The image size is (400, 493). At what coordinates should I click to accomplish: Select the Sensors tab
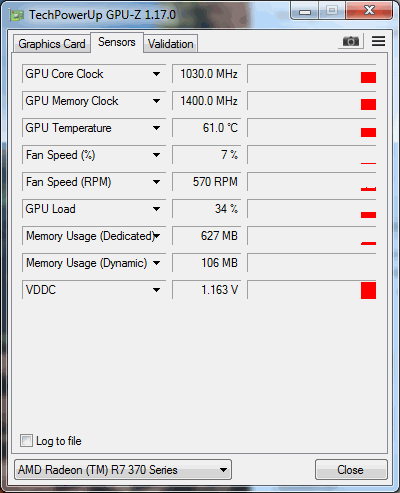(117, 42)
